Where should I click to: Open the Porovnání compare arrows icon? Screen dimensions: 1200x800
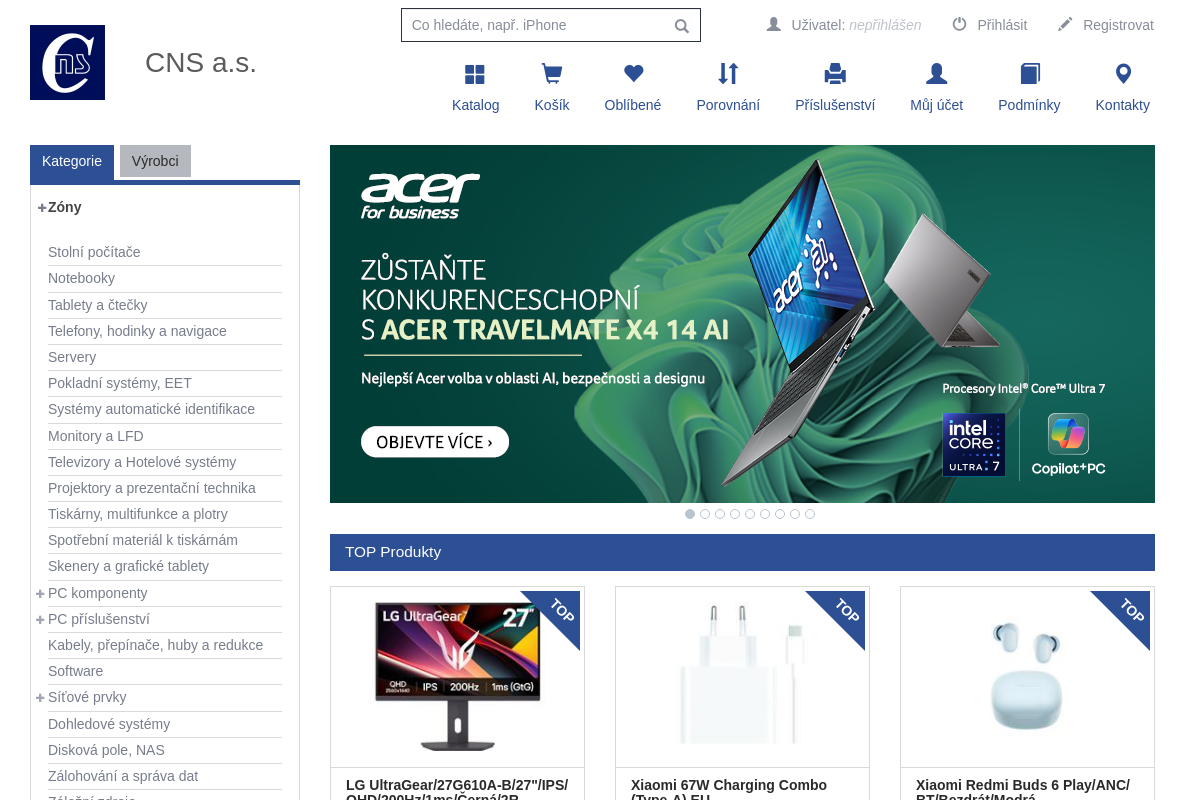[x=728, y=74]
